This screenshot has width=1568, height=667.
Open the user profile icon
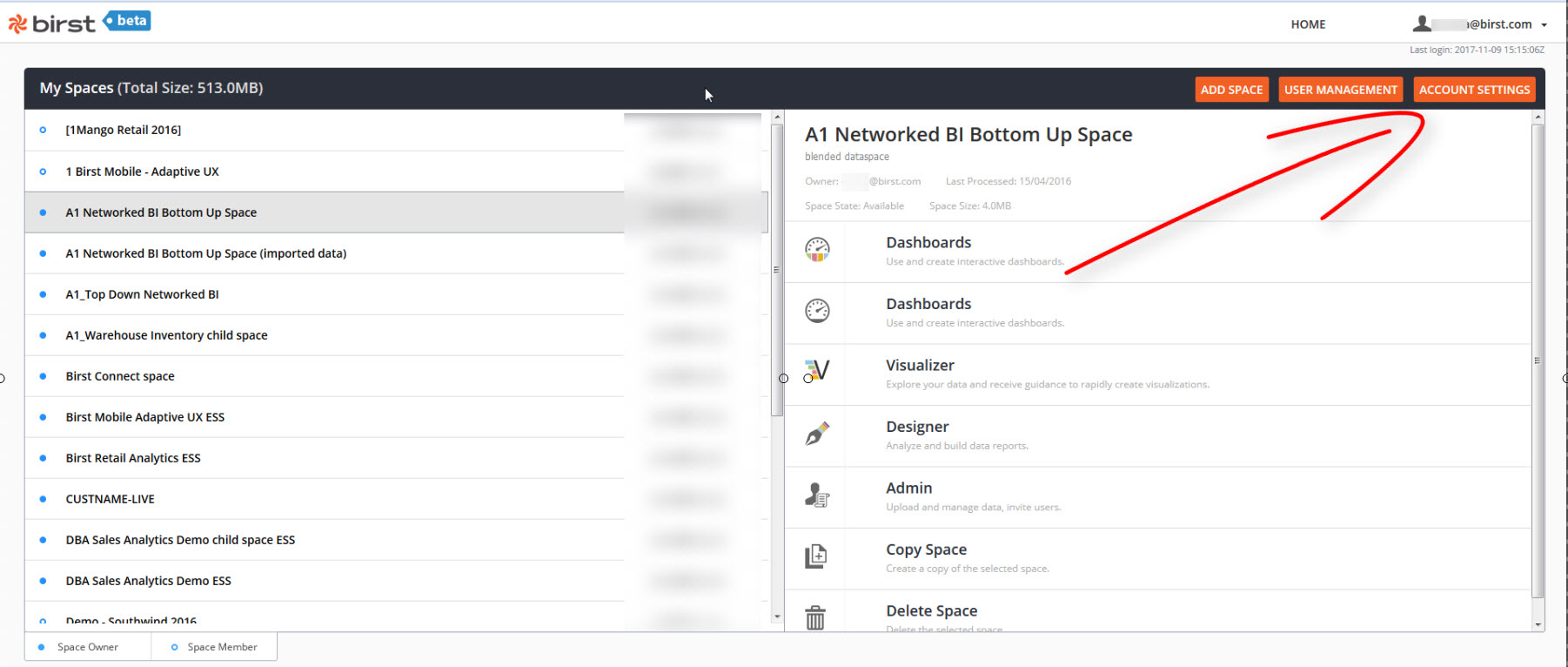(x=1422, y=24)
